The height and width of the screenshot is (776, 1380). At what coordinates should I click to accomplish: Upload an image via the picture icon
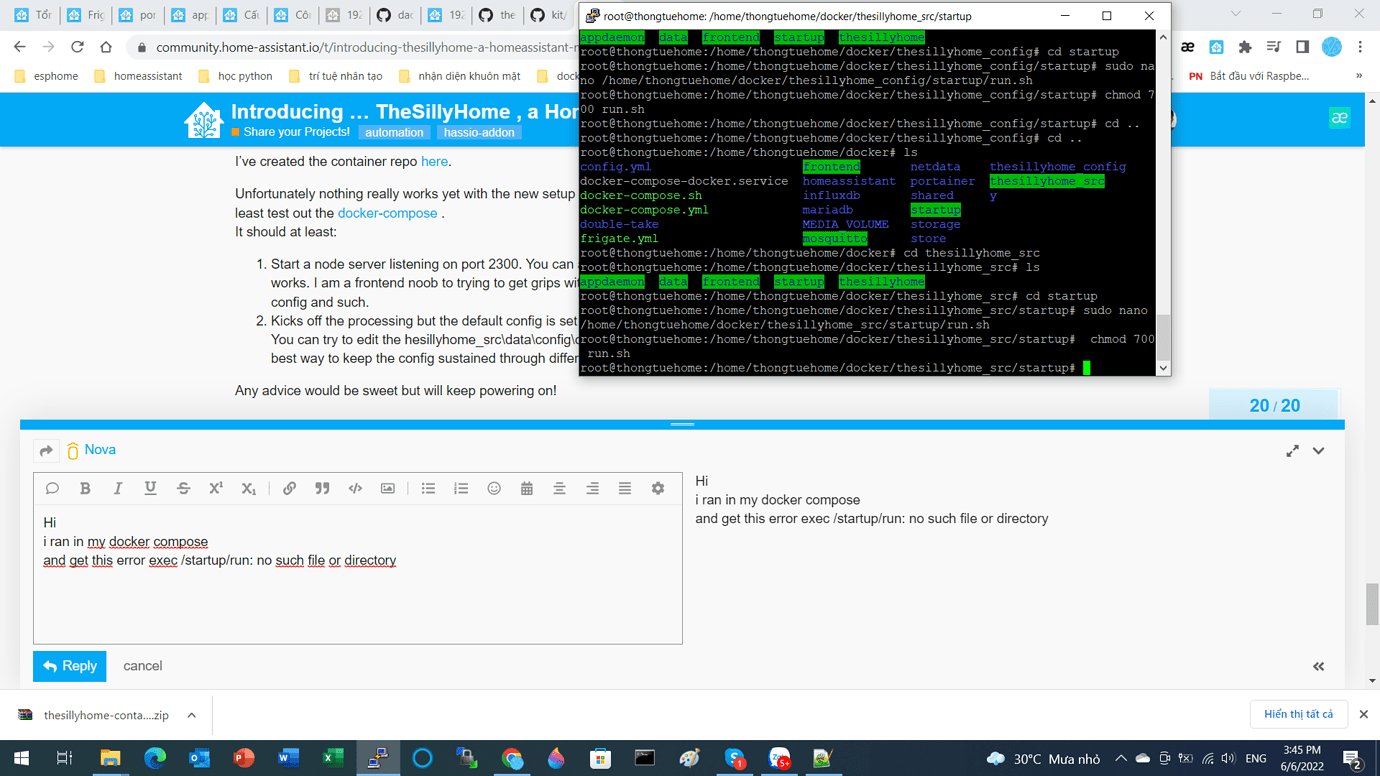(x=387, y=488)
